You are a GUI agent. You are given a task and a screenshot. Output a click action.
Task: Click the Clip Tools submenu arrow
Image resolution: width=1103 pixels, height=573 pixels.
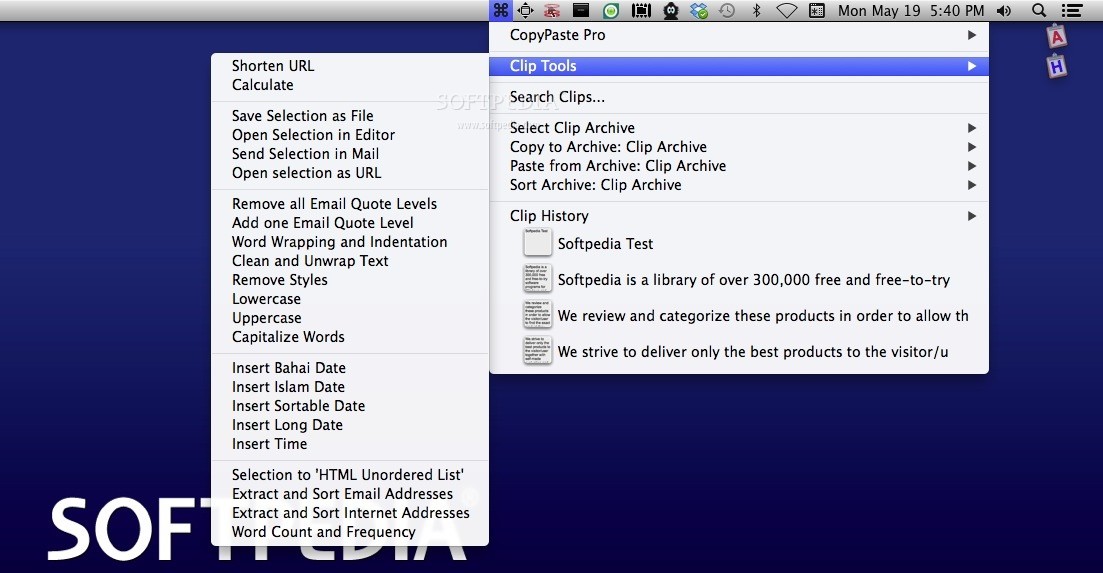(x=971, y=66)
